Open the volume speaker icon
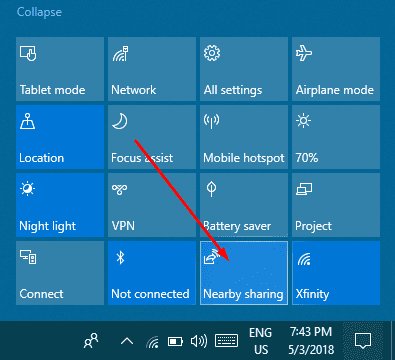 tap(199, 341)
